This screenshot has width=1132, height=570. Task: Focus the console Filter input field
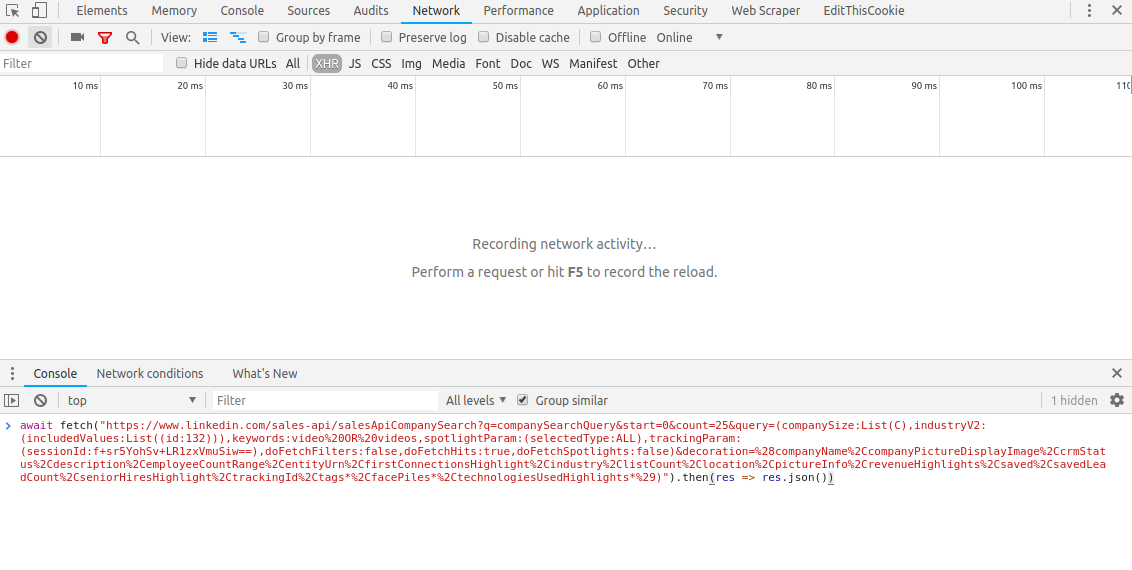(325, 400)
